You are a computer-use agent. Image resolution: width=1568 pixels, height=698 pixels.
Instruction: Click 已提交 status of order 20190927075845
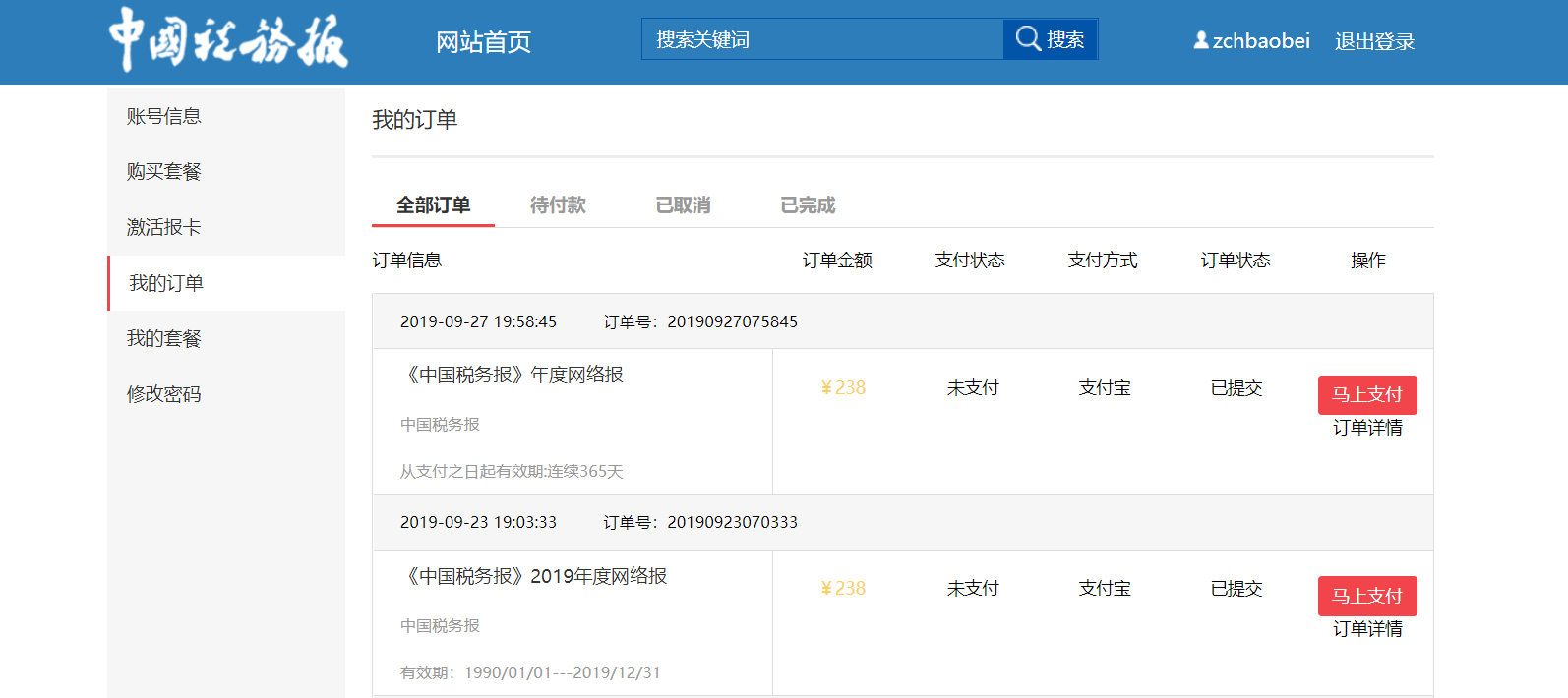[1236, 387]
